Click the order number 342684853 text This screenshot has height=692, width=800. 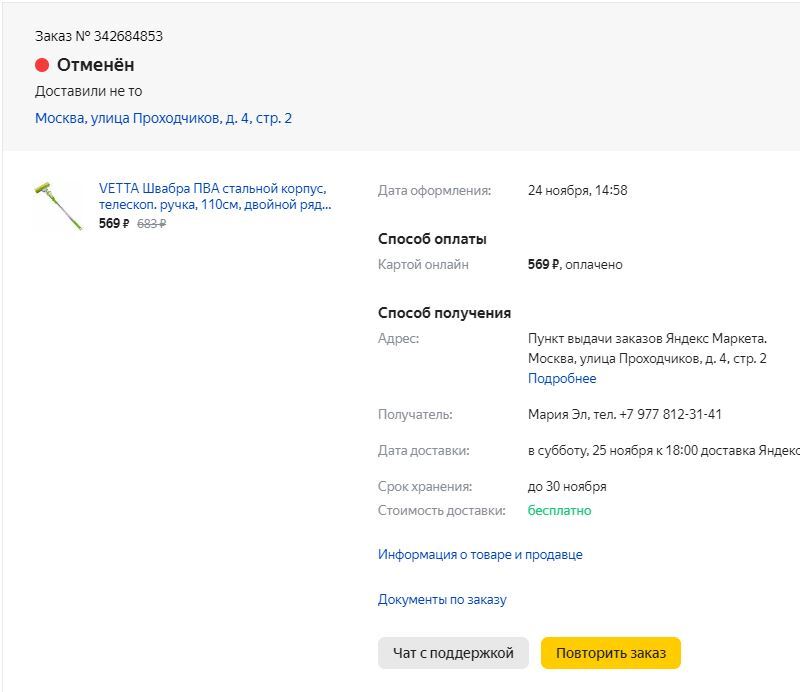128,36
